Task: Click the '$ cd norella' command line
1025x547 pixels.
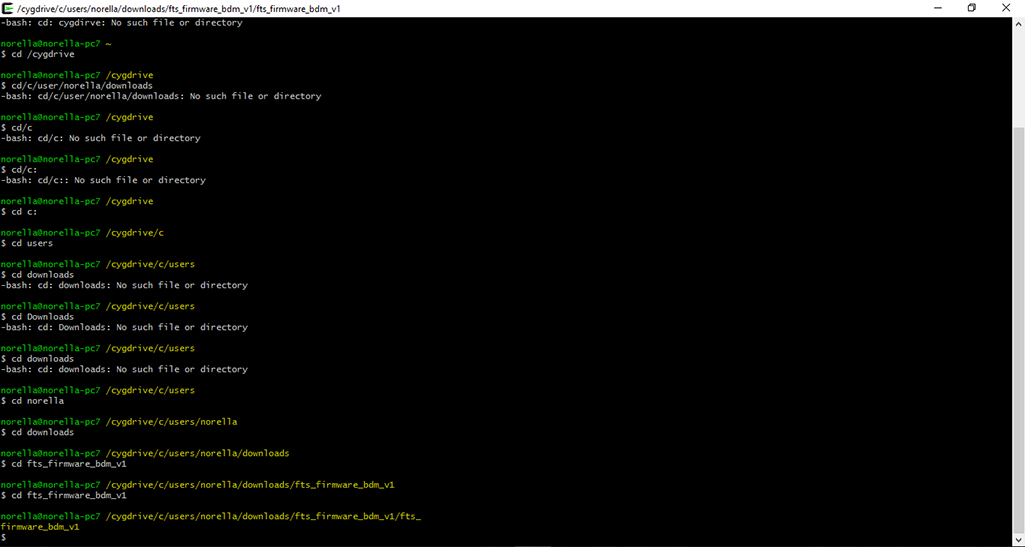Action: tap(33, 401)
